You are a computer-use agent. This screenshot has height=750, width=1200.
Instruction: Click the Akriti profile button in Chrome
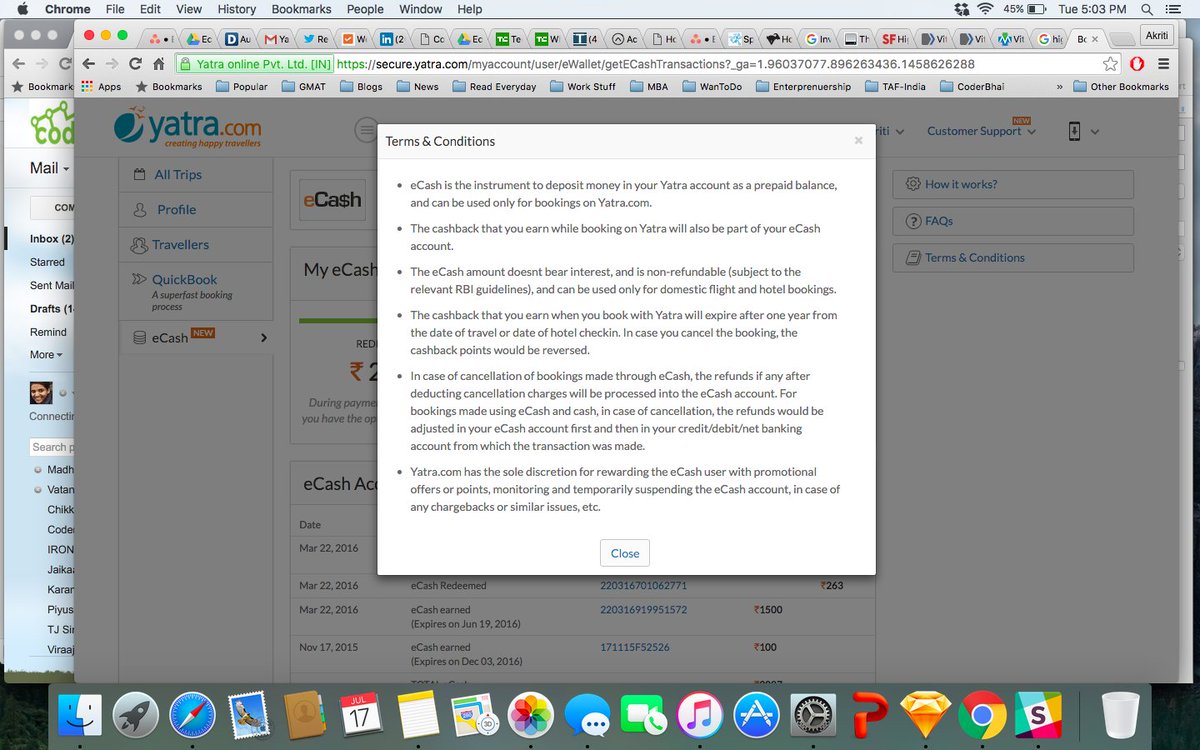coord(1157,34)
